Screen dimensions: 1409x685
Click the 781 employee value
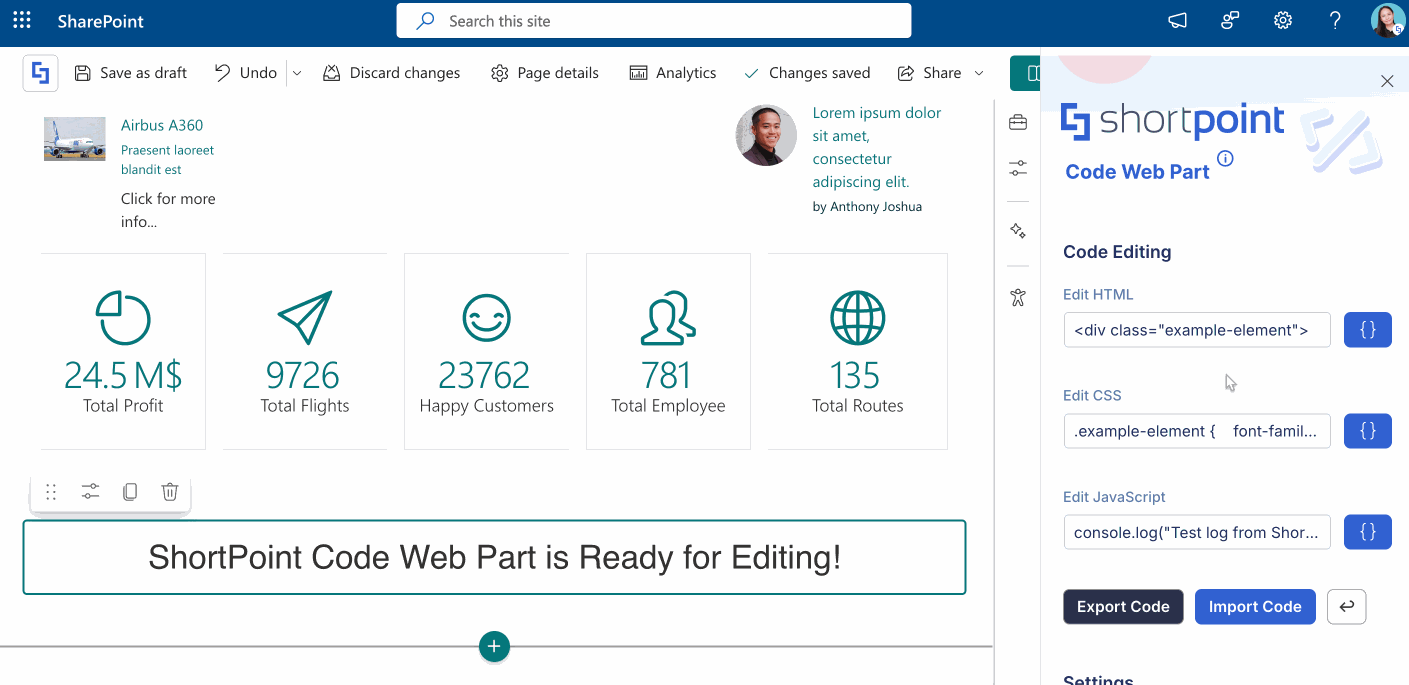pos(667,375)
